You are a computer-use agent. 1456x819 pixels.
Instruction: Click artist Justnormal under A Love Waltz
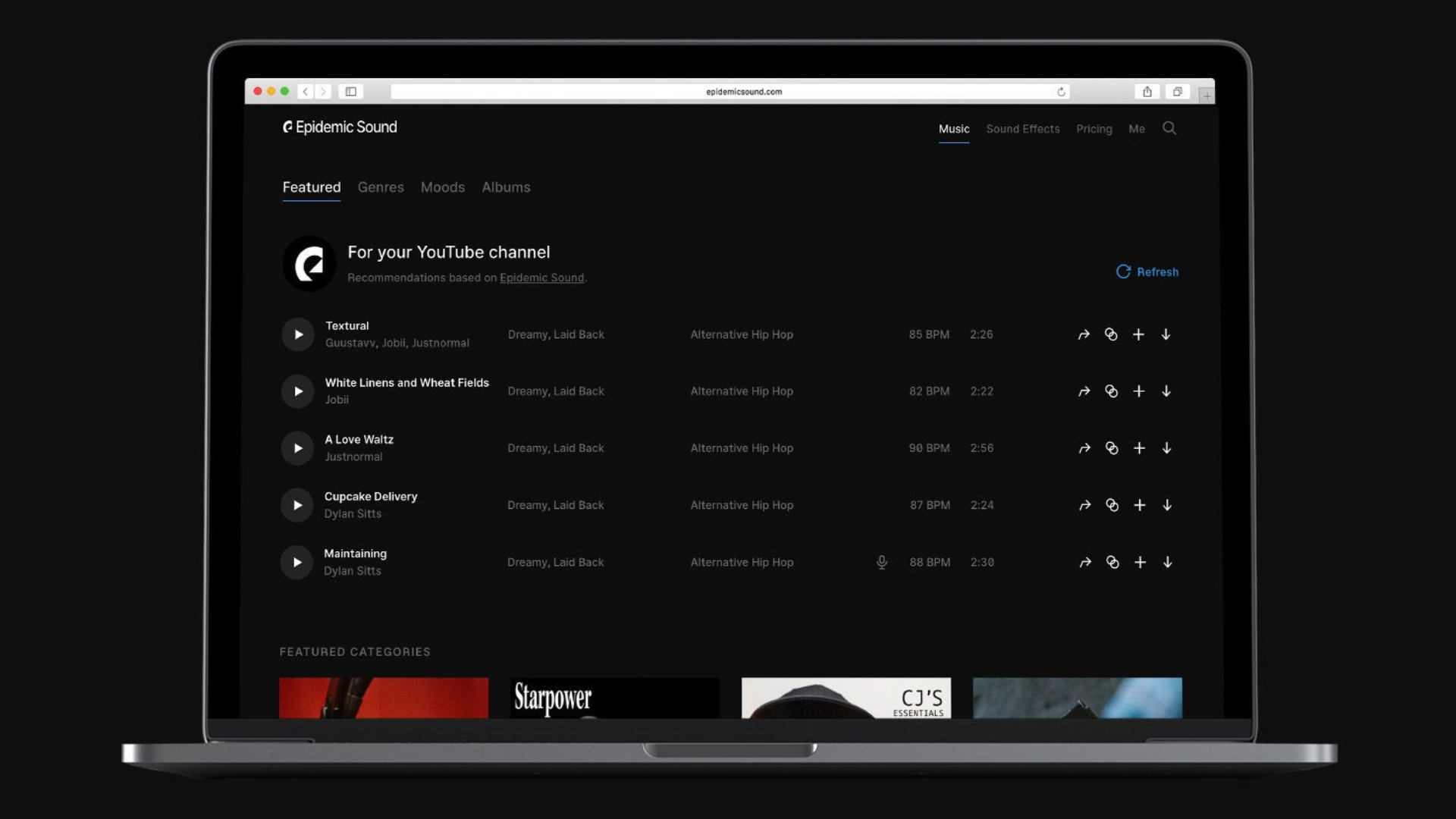pyautogui.click(x=353, y=457)
